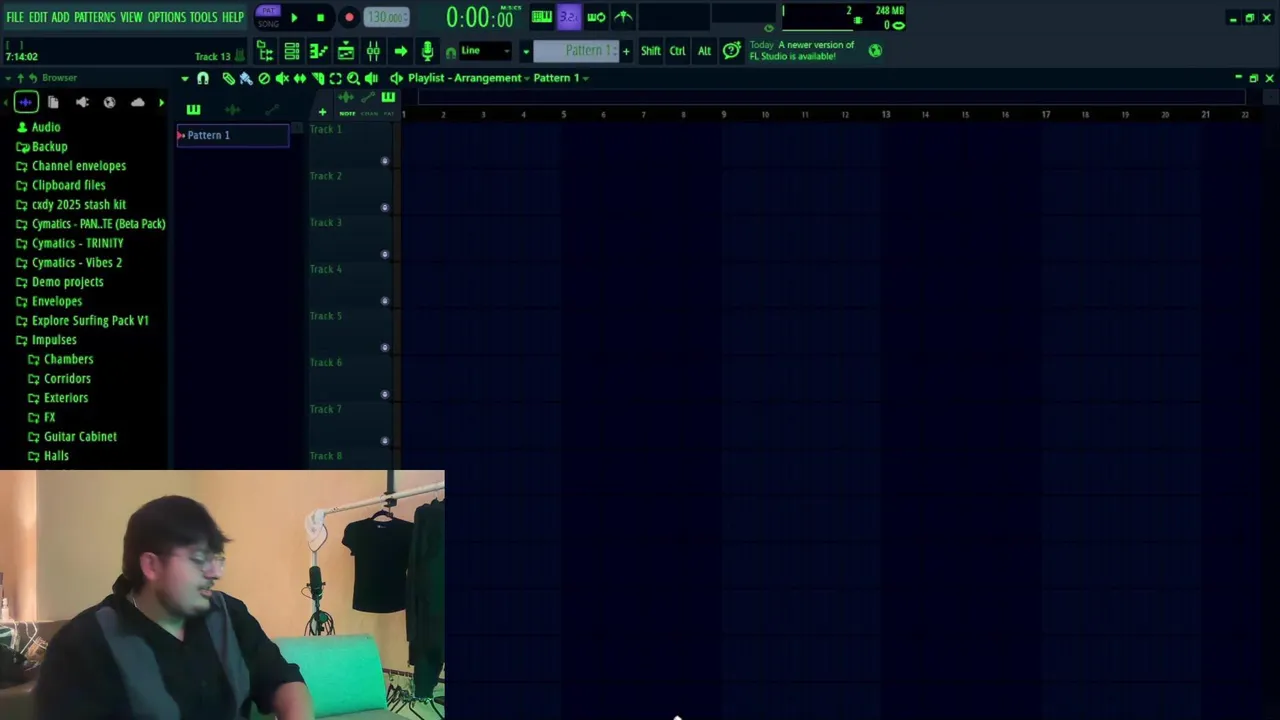Click the globe news icon
Viewport: 1280px width, 720px height.
pyautogui.click(x=875, y=51)
